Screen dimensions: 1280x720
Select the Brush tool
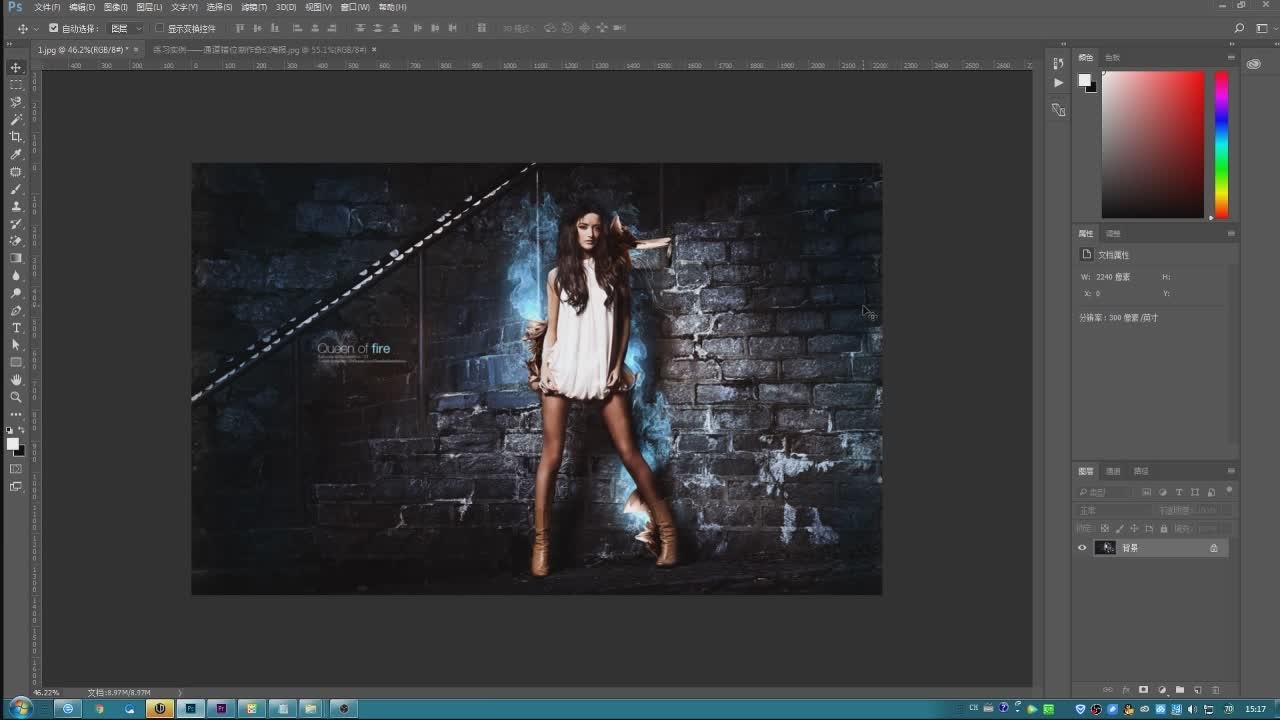click(x=16, y=189)
